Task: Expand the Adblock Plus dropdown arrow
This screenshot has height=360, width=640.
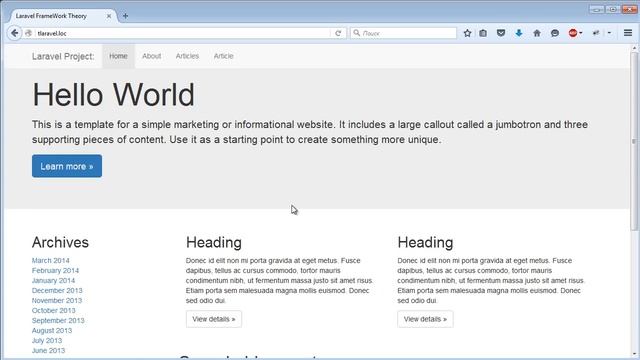Action: (581, 33)
